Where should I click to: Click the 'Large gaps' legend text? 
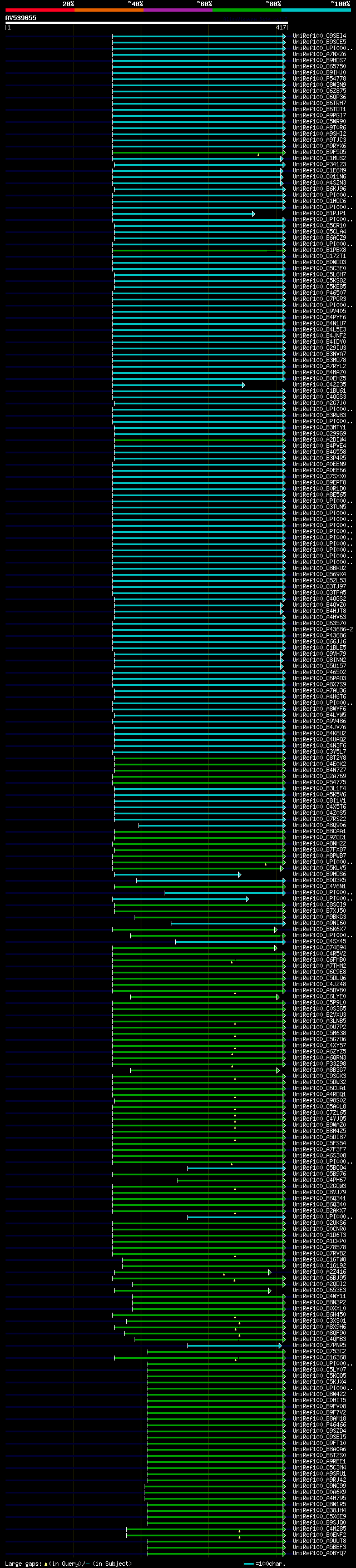pyautogui.click(x=23, y=1563)
